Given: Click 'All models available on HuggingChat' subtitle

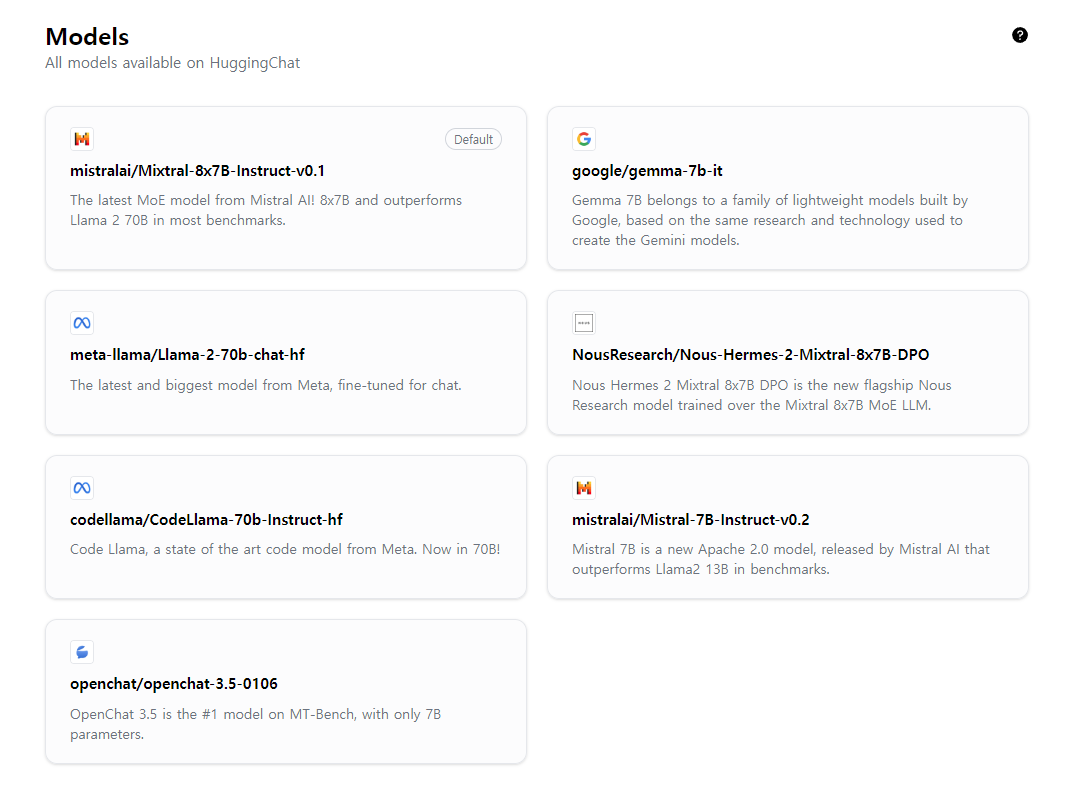Looking at the screenshot, I should 173,63.
